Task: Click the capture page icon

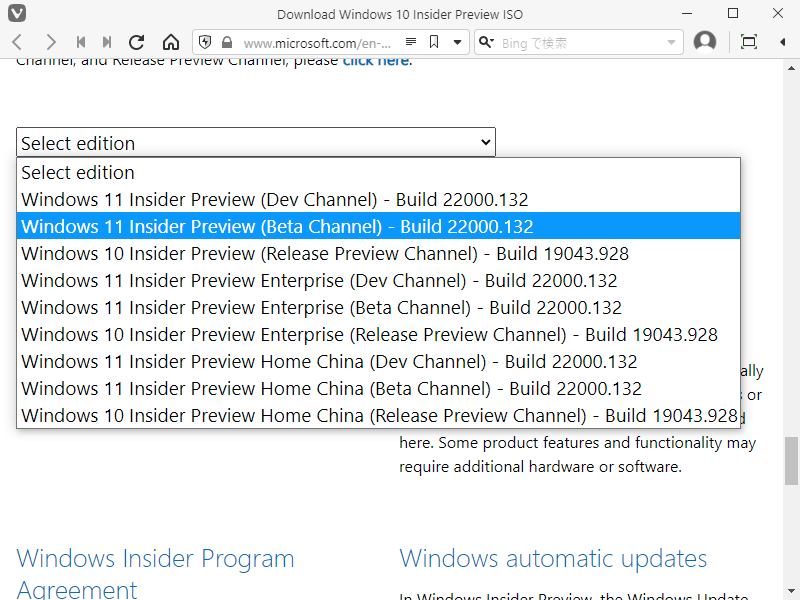Action: click(748, 42)
